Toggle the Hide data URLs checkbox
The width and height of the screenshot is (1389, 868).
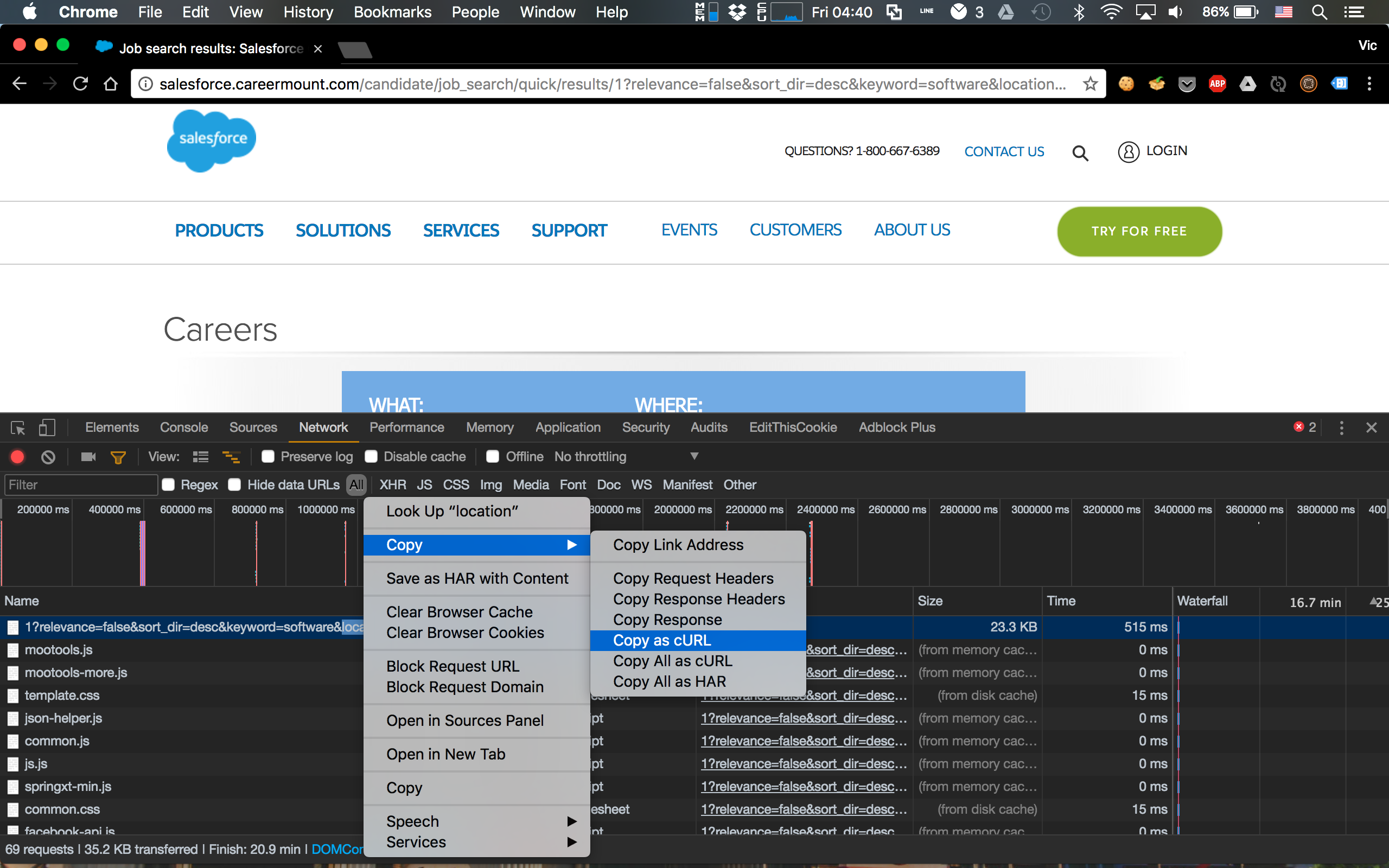(234, 484)
